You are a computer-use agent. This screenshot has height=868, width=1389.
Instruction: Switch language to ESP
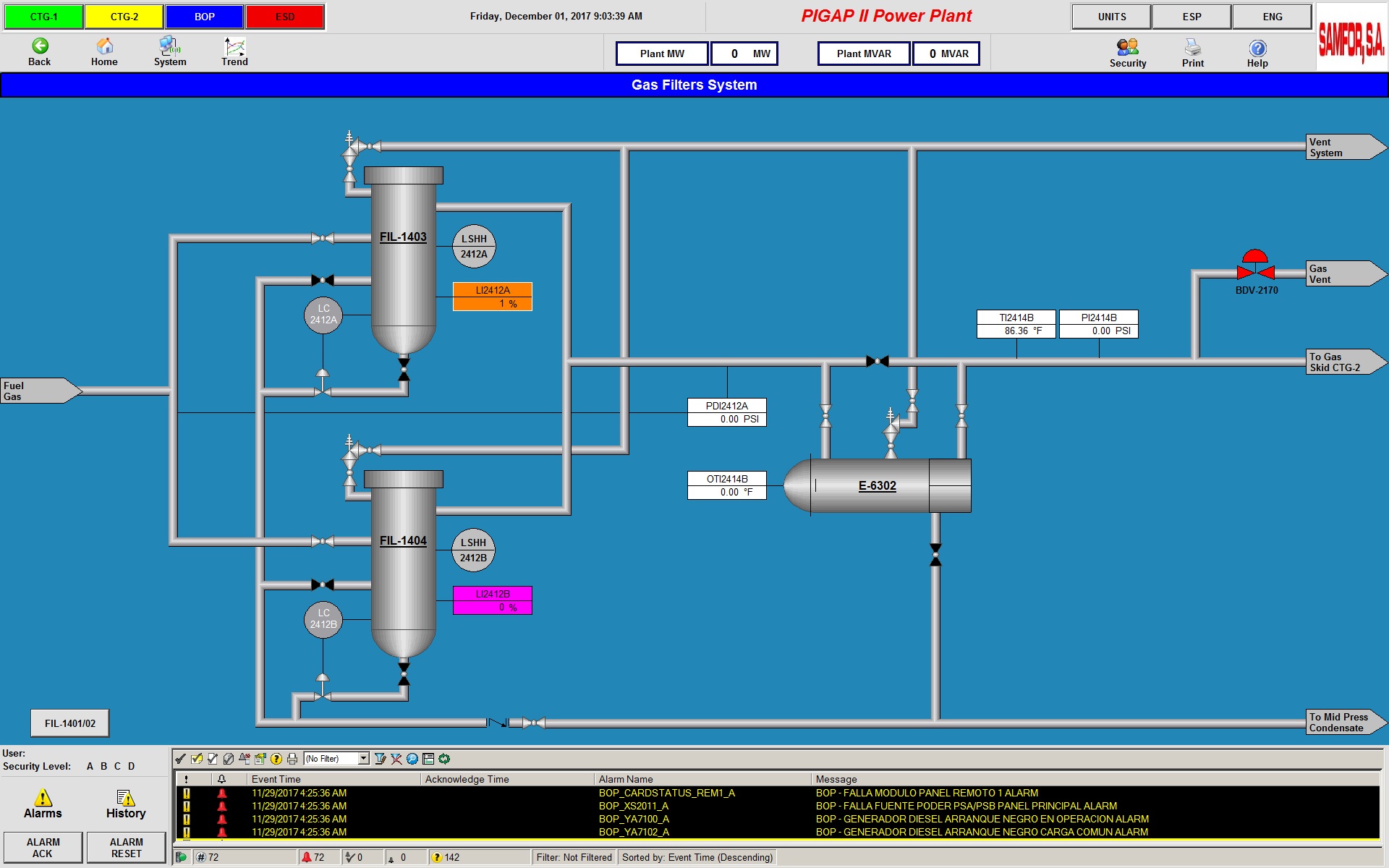[1192, 17]
